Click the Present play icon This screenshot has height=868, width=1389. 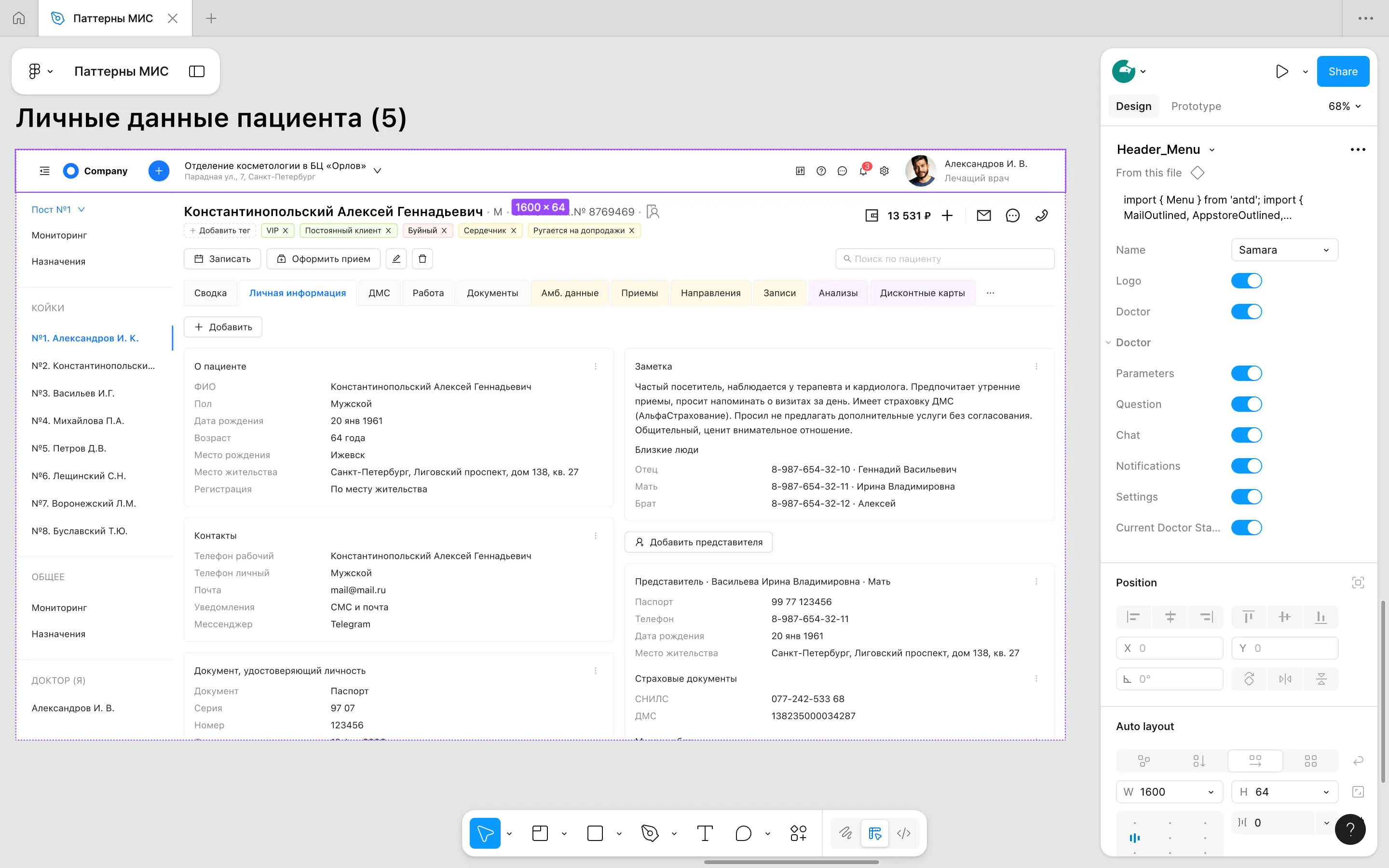1281,71
